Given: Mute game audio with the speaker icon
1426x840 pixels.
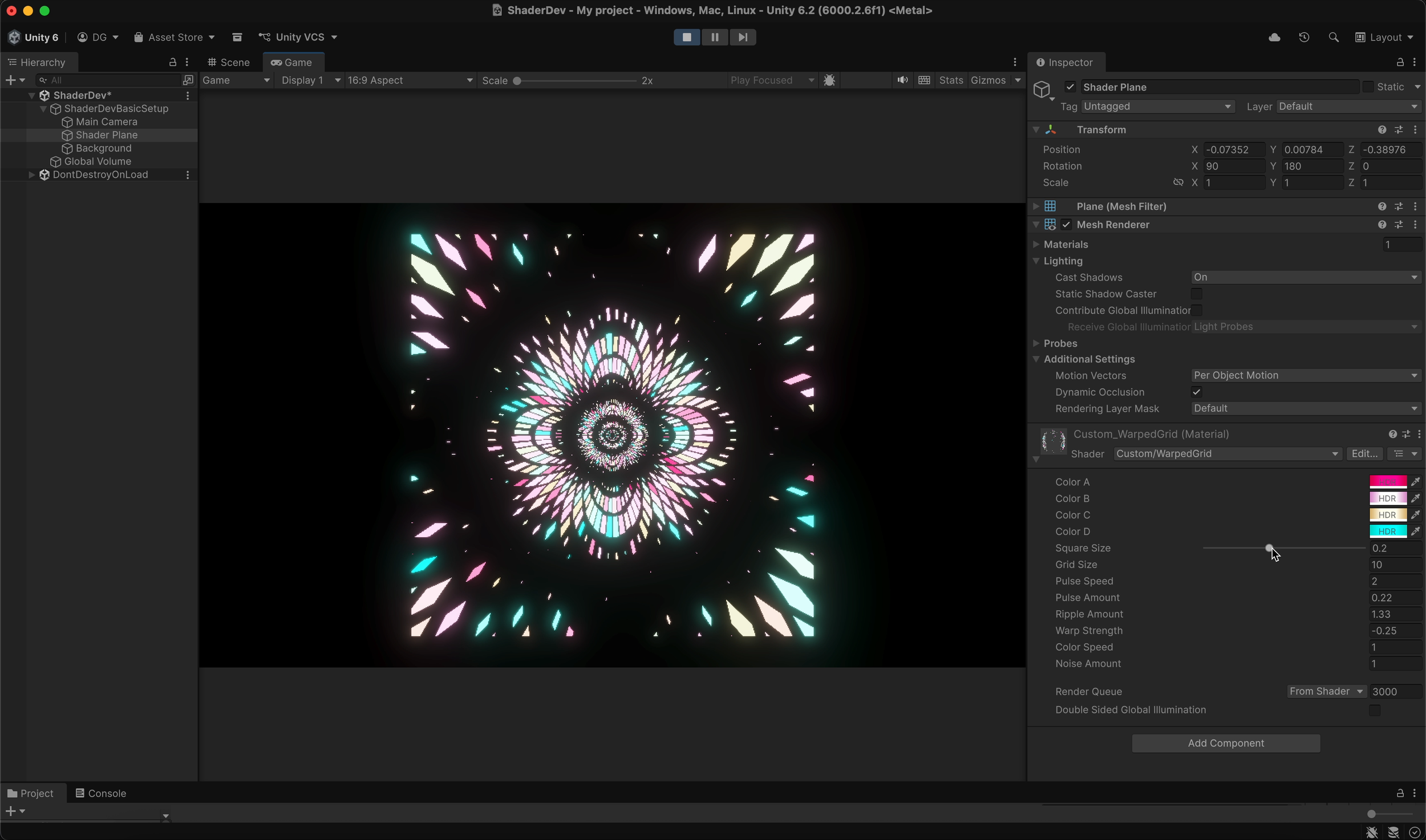Looking at the screenshot, I should [902, 80].
